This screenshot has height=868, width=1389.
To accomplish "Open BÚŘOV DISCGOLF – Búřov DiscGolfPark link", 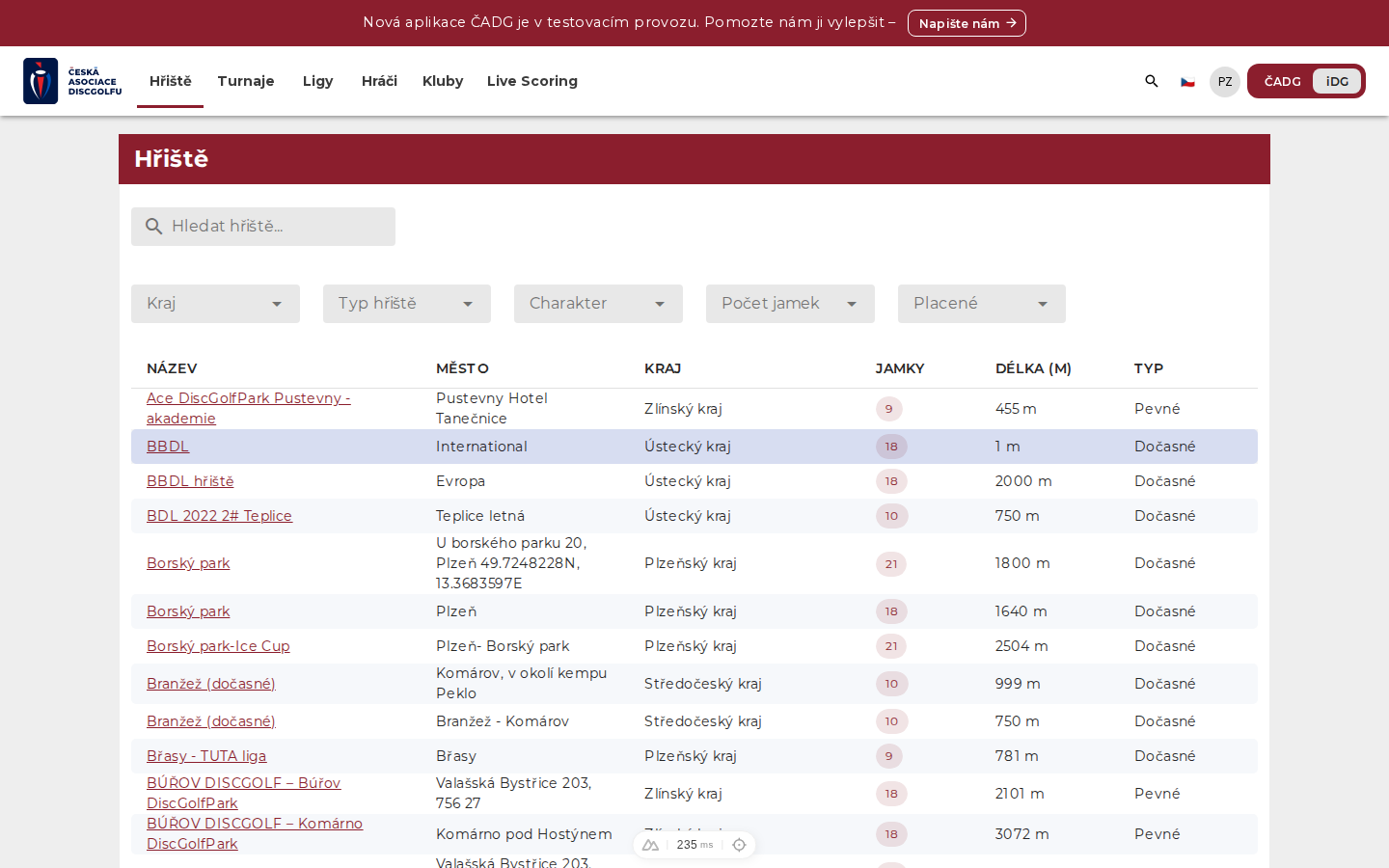I will [x=243, y=793].
